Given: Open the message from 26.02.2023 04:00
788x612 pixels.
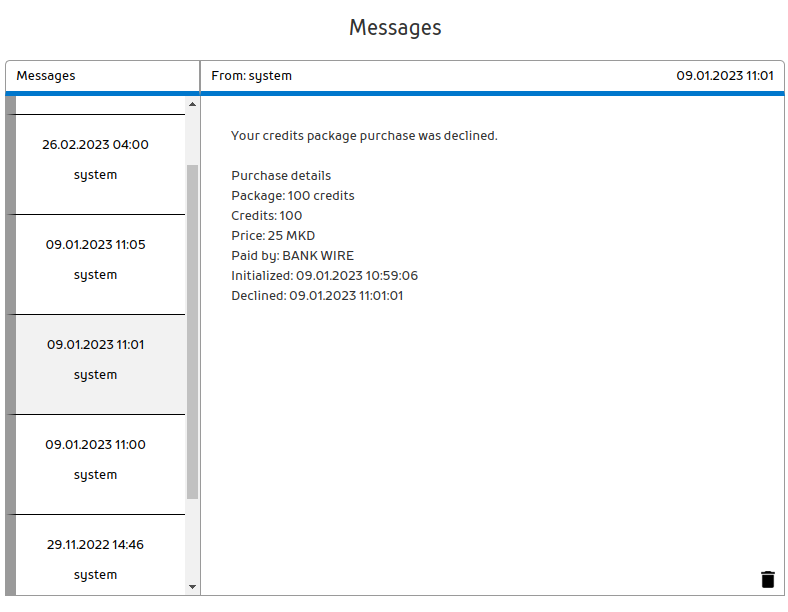Looking at the screenshot, I should coord(96,160).
